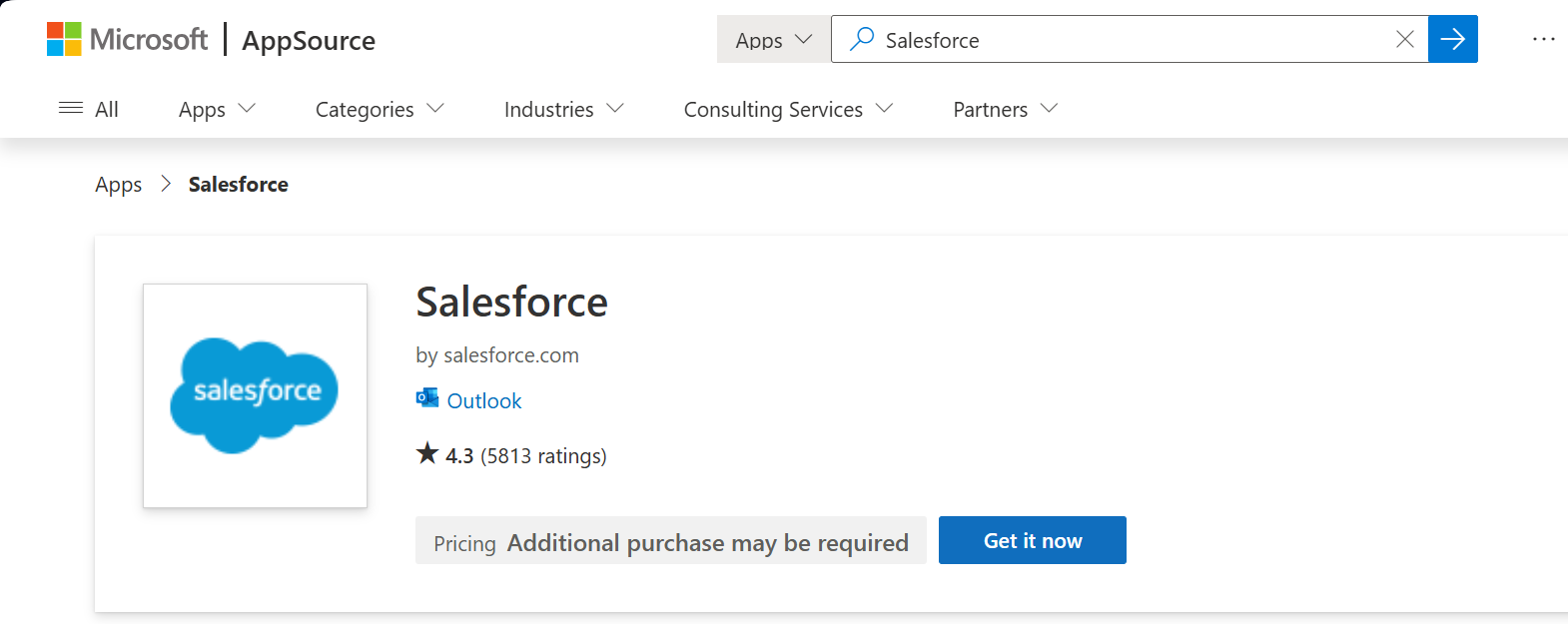This screenshot has height=624, width=1568.
Task: Click the rating star icon
Action: tap(427, 453)
